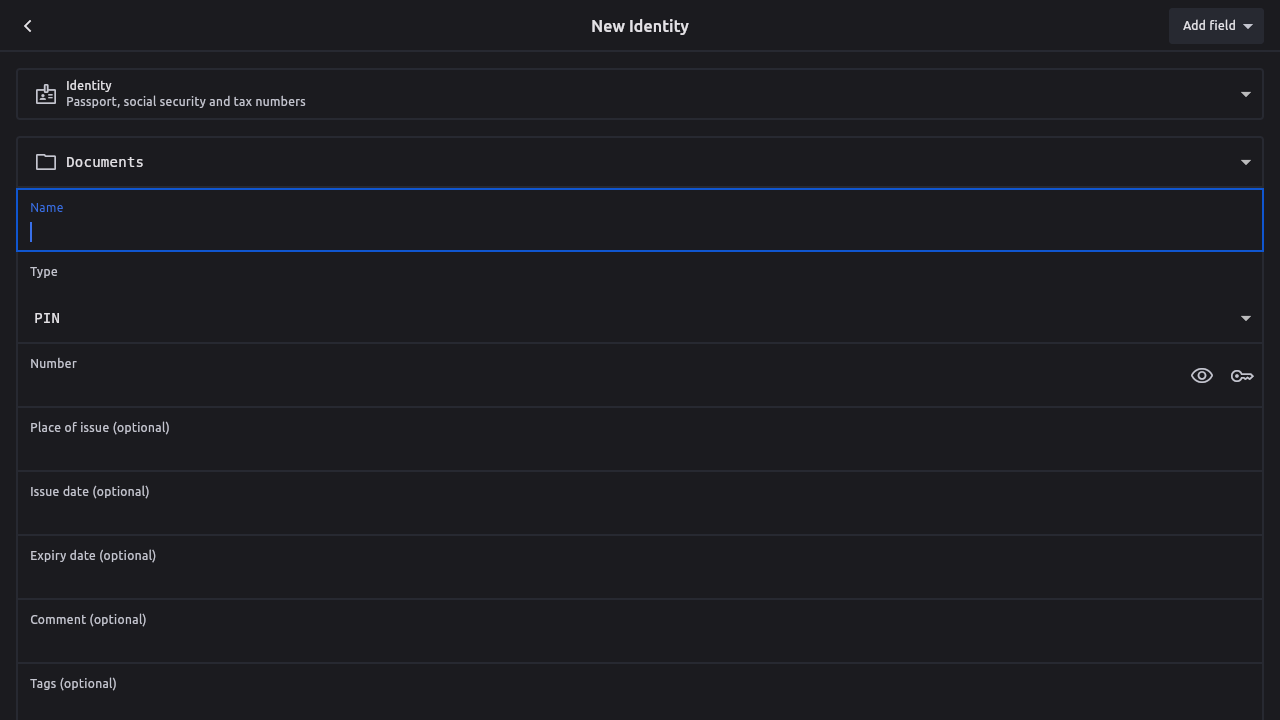
Task: Click the PIN type value
Action: [47, 318]
